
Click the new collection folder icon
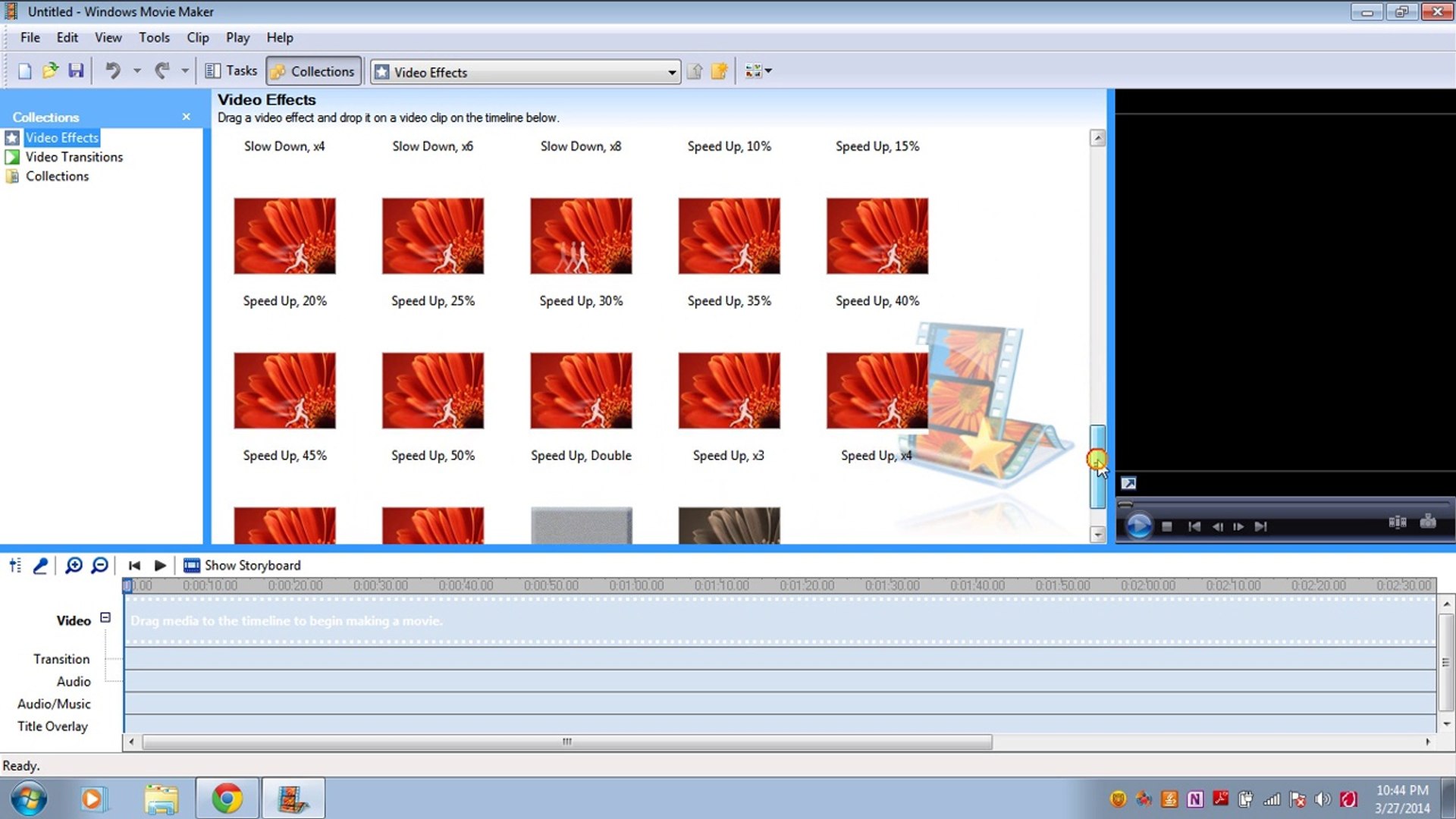719,71
